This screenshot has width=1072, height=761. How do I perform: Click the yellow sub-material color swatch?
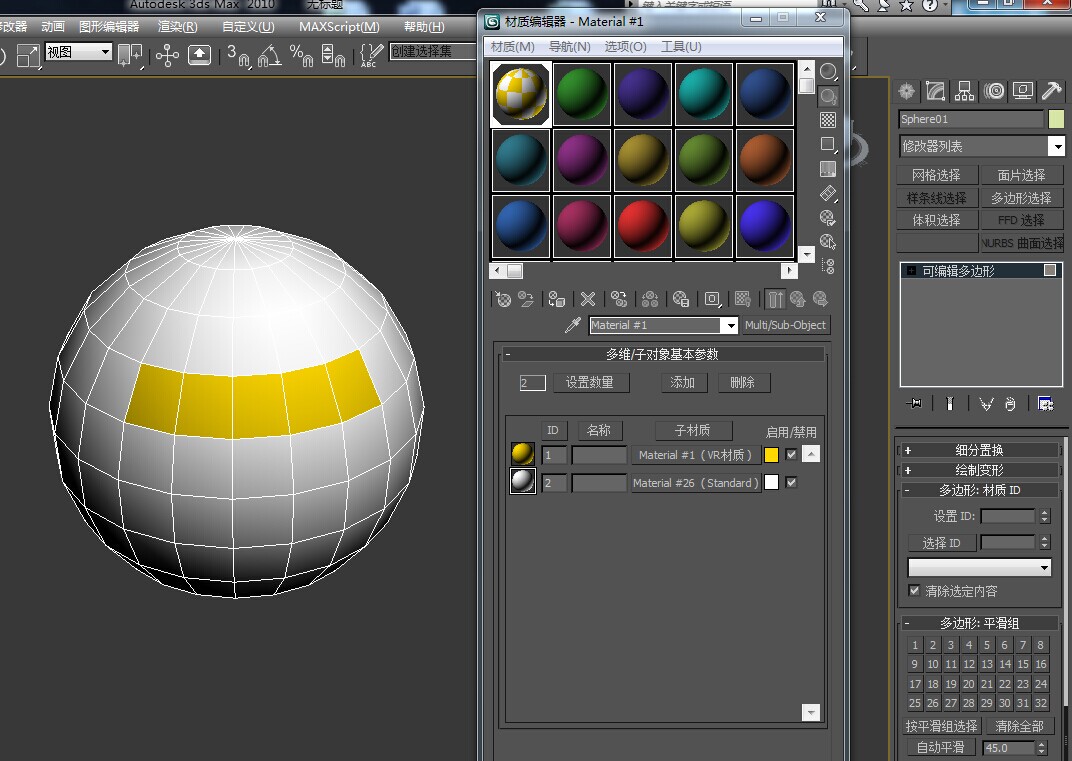click(769, 454)
